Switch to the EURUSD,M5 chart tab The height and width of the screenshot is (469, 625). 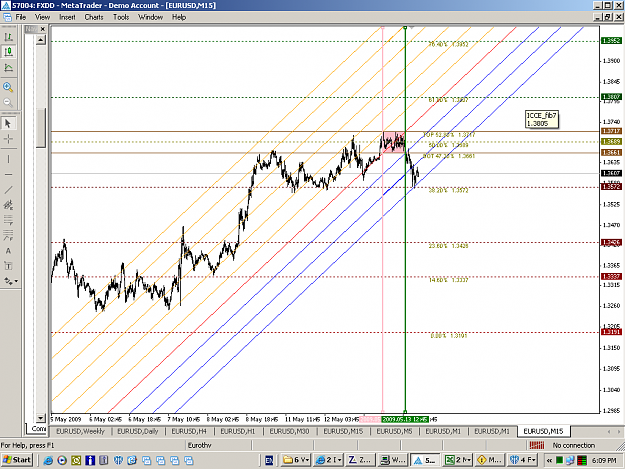point(394,431)
